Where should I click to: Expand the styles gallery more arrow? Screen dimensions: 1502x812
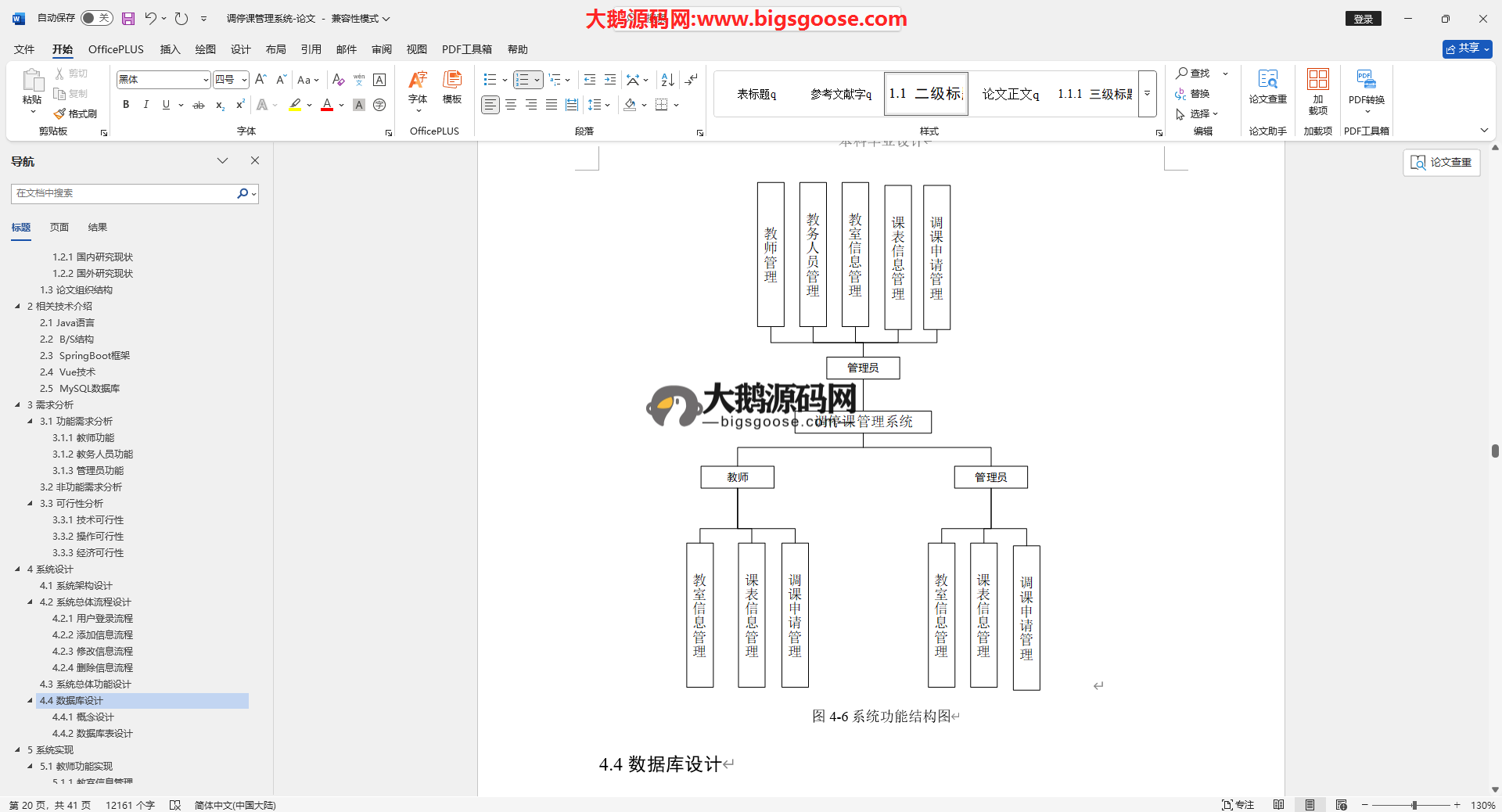point(1147,94)
